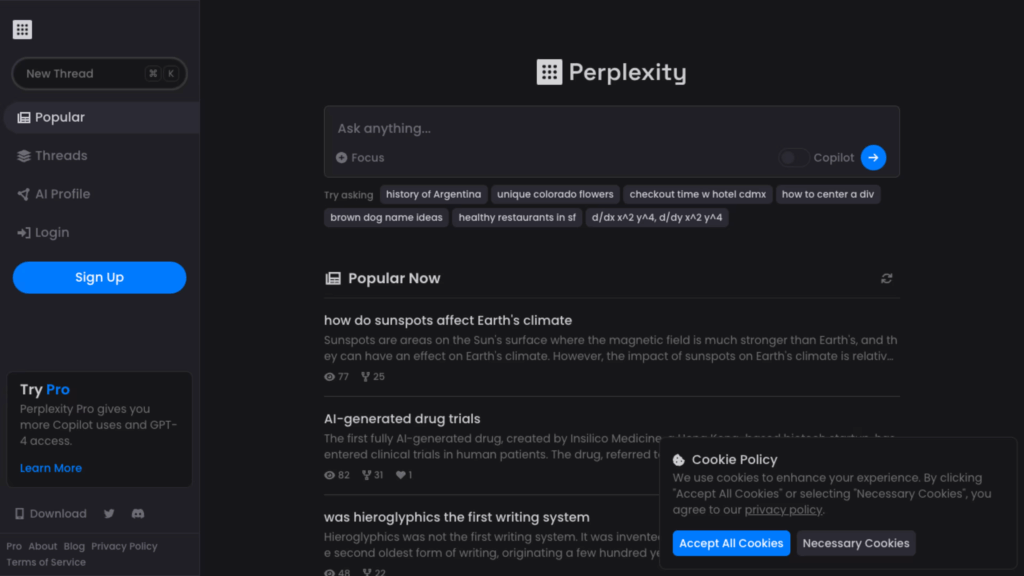This screenshot has height=576, width=1024.
Task: Open the Login page
Action: click(x=52, y=233)
